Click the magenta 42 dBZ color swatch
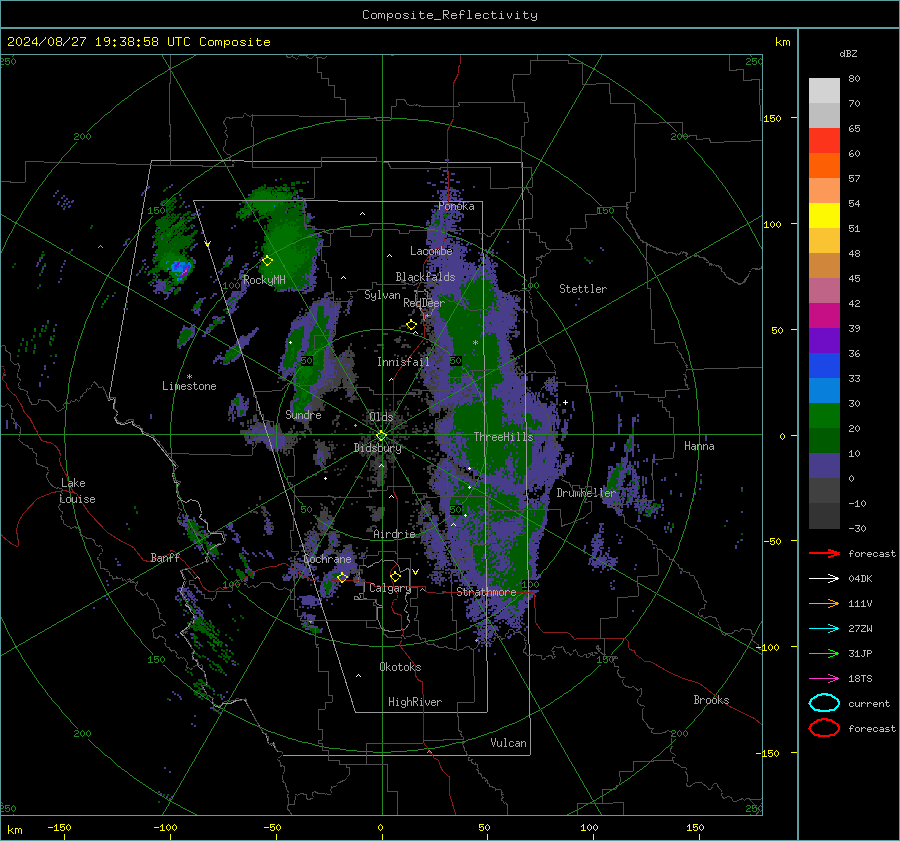Viewport: 900px width, 841px height. 824,316
